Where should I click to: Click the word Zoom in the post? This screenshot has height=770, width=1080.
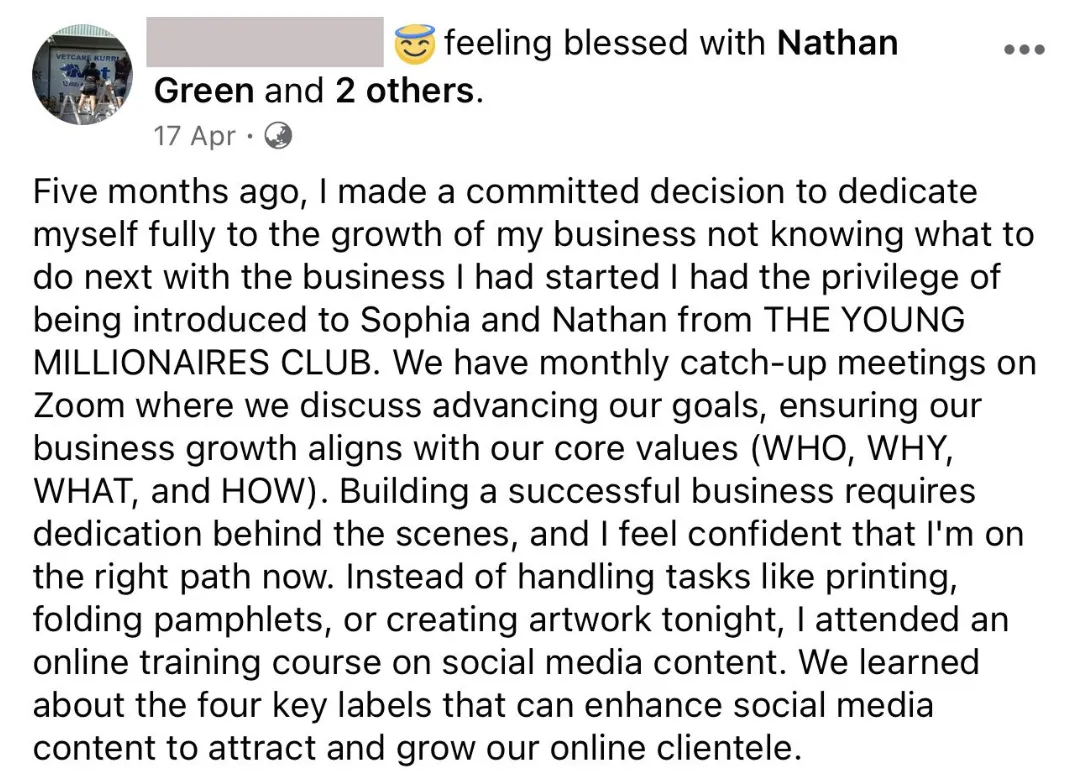coord(79,406)
